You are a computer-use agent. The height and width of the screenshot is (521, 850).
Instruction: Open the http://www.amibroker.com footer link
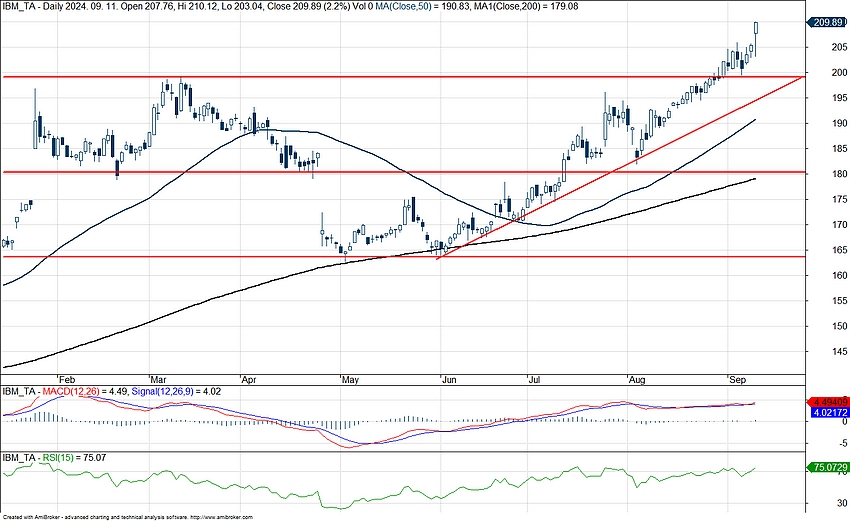[222, 518]
